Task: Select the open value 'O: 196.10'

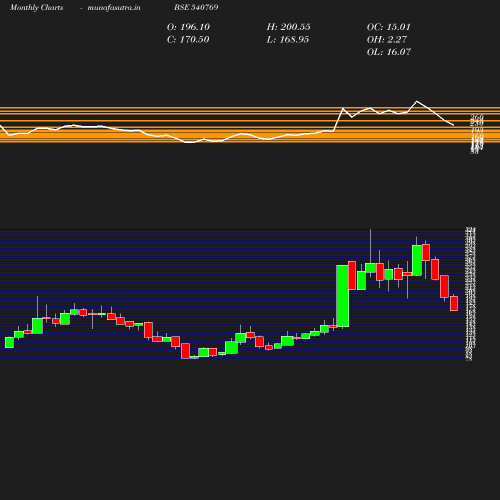Action: point(188,27)
